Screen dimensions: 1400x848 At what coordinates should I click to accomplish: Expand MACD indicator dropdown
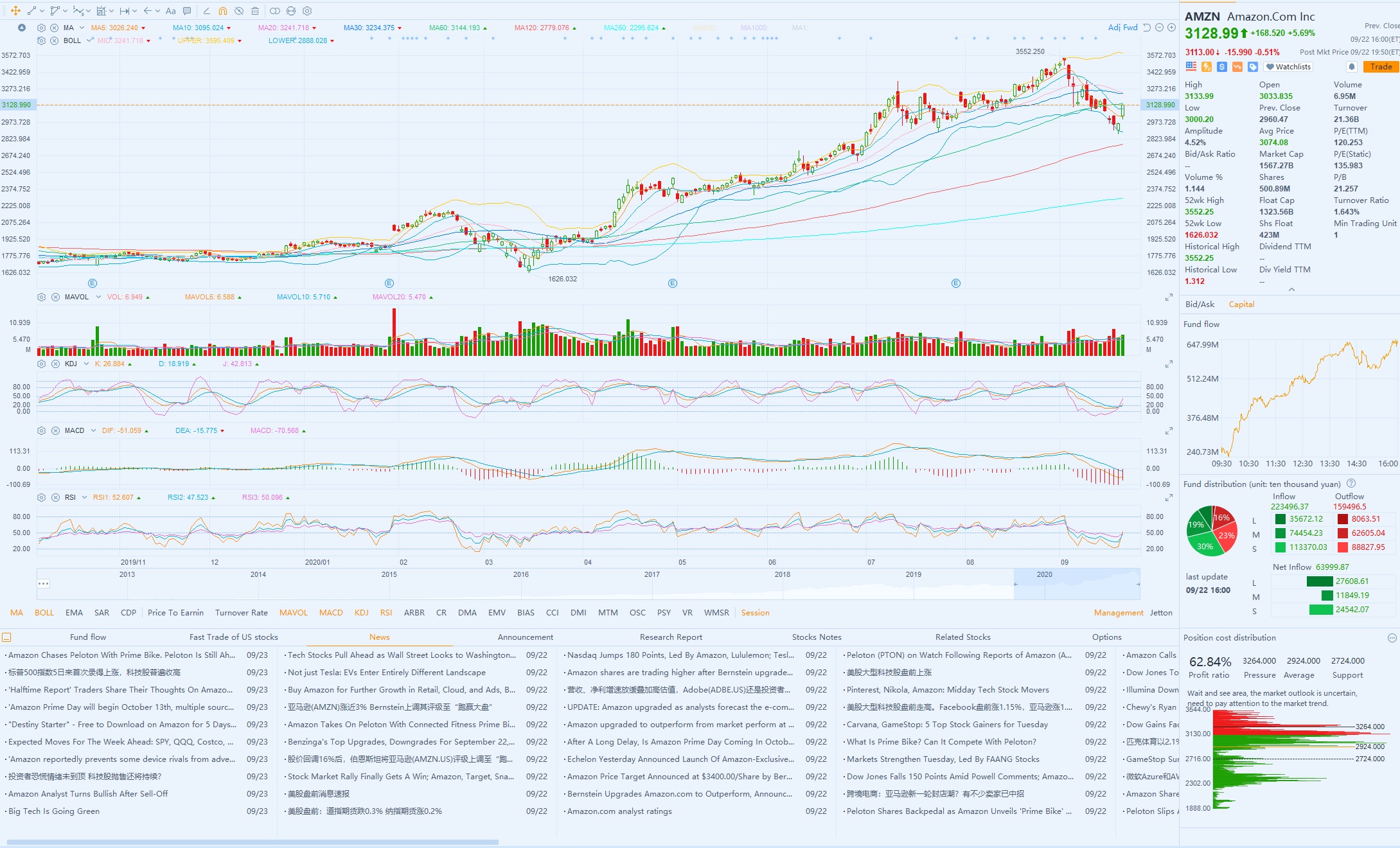[x=93, y=430]
